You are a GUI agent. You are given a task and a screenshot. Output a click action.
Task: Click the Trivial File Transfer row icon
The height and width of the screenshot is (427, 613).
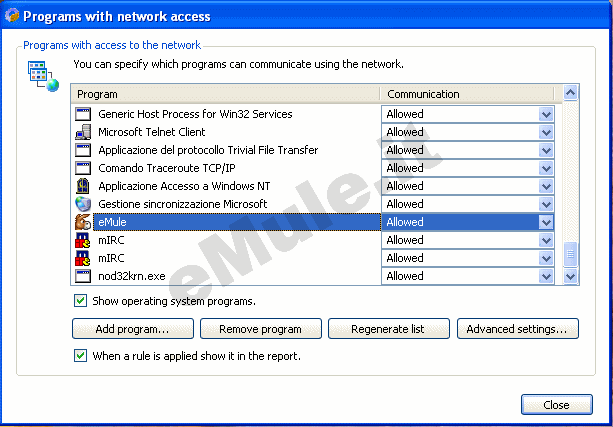point(83,150)
